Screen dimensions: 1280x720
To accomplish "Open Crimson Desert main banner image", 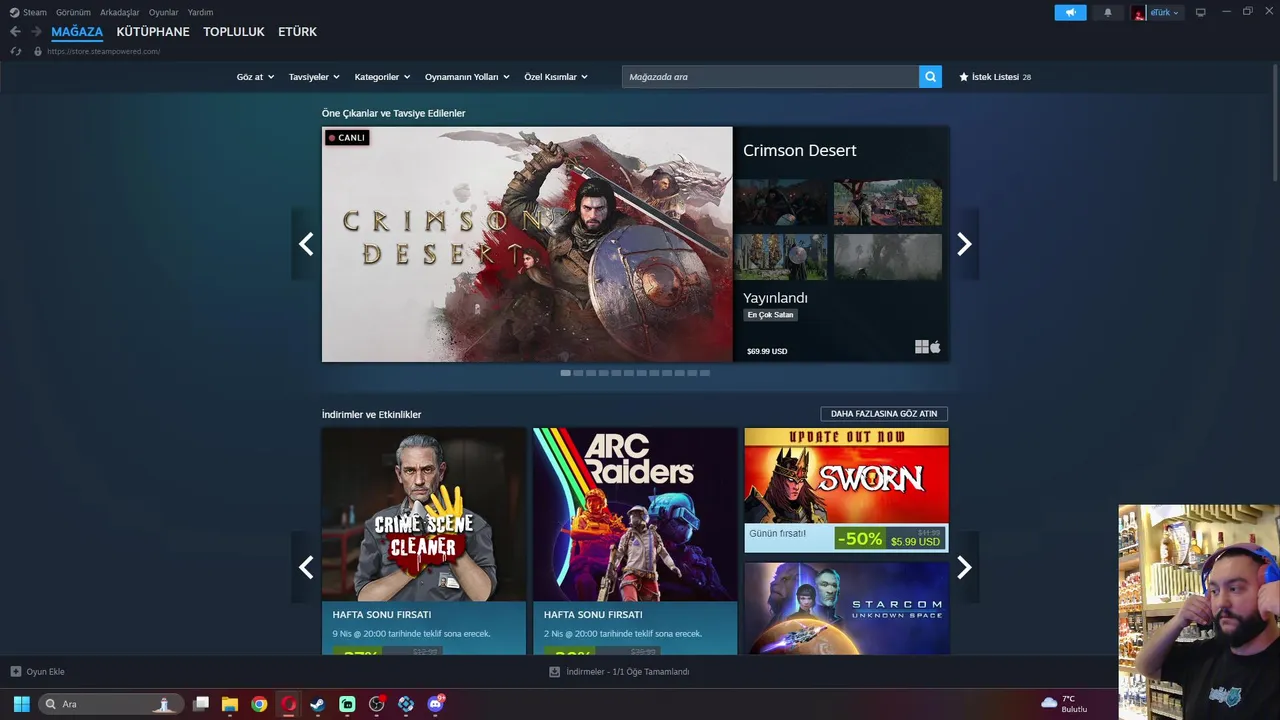I will coord(527,244).
